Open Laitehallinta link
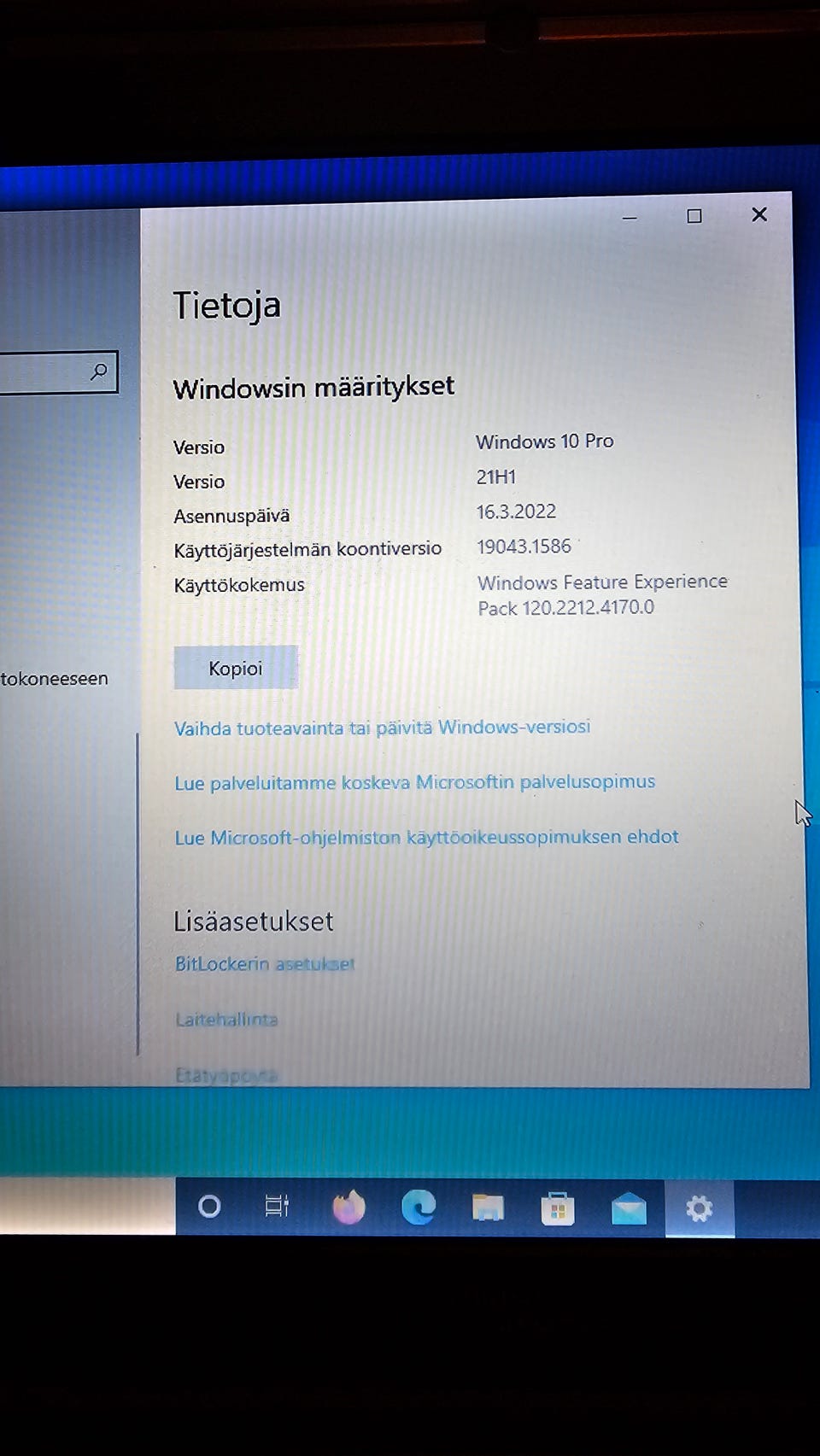Image resolution: width=820 pixels, height=1456 pixels. (226, 1020)
